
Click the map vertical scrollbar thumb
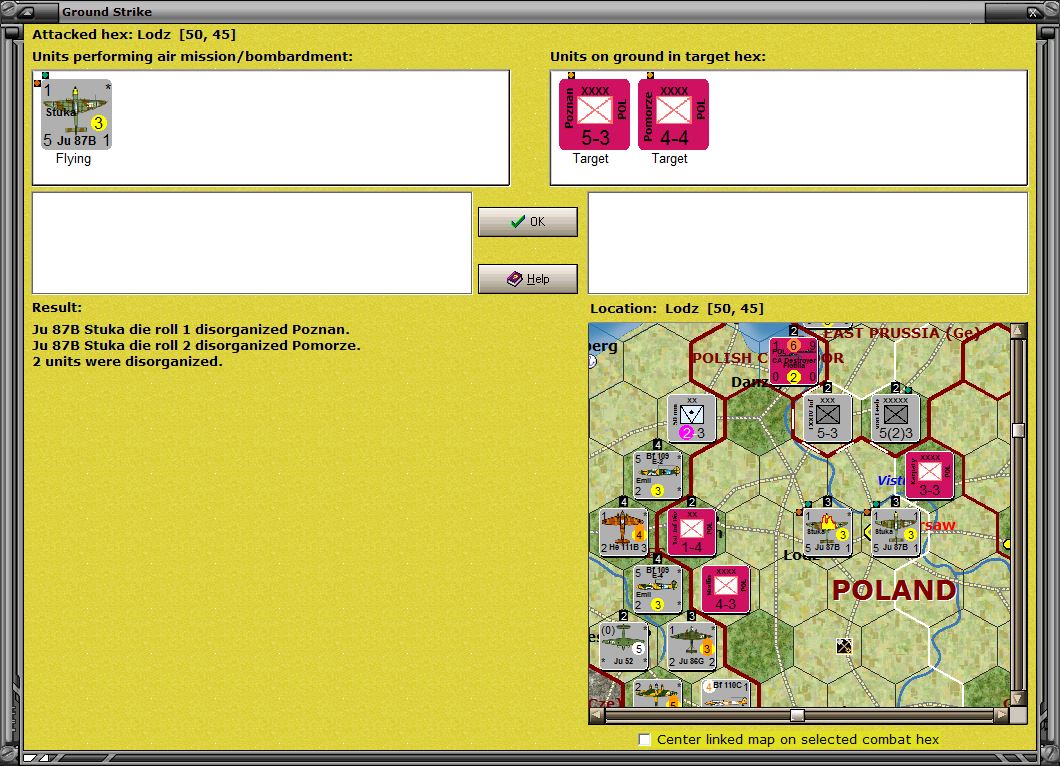1018,430
